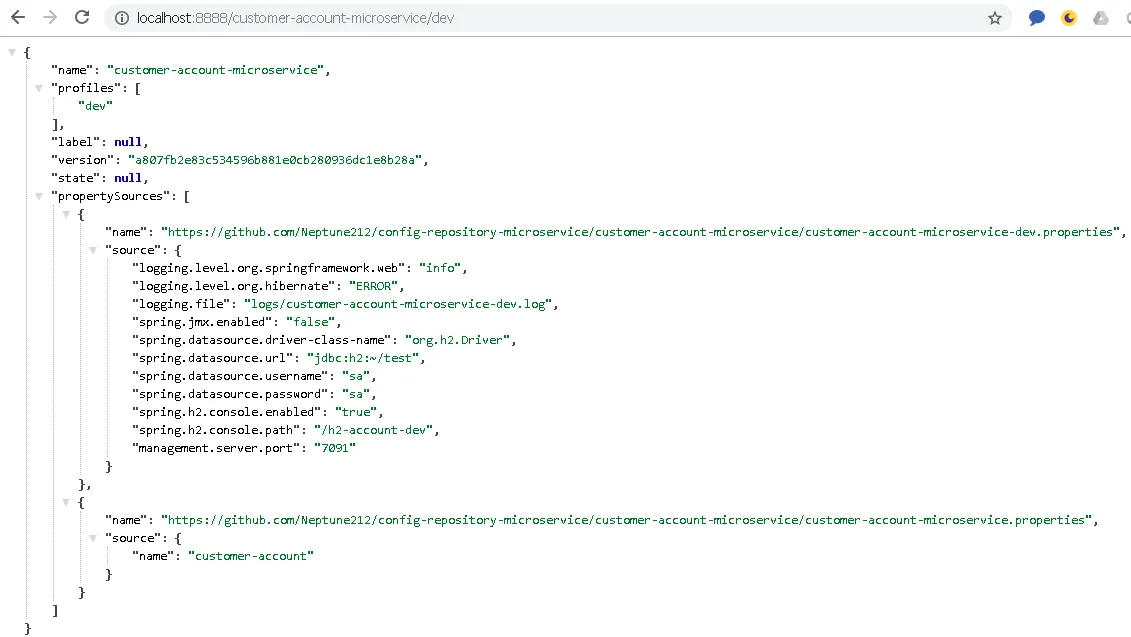The height and width of the screenshot is (637, 1131).
Task: Select the "spring.datasource.driver-class-name" key
Action: pyautogui.click(x=262, y=341)
